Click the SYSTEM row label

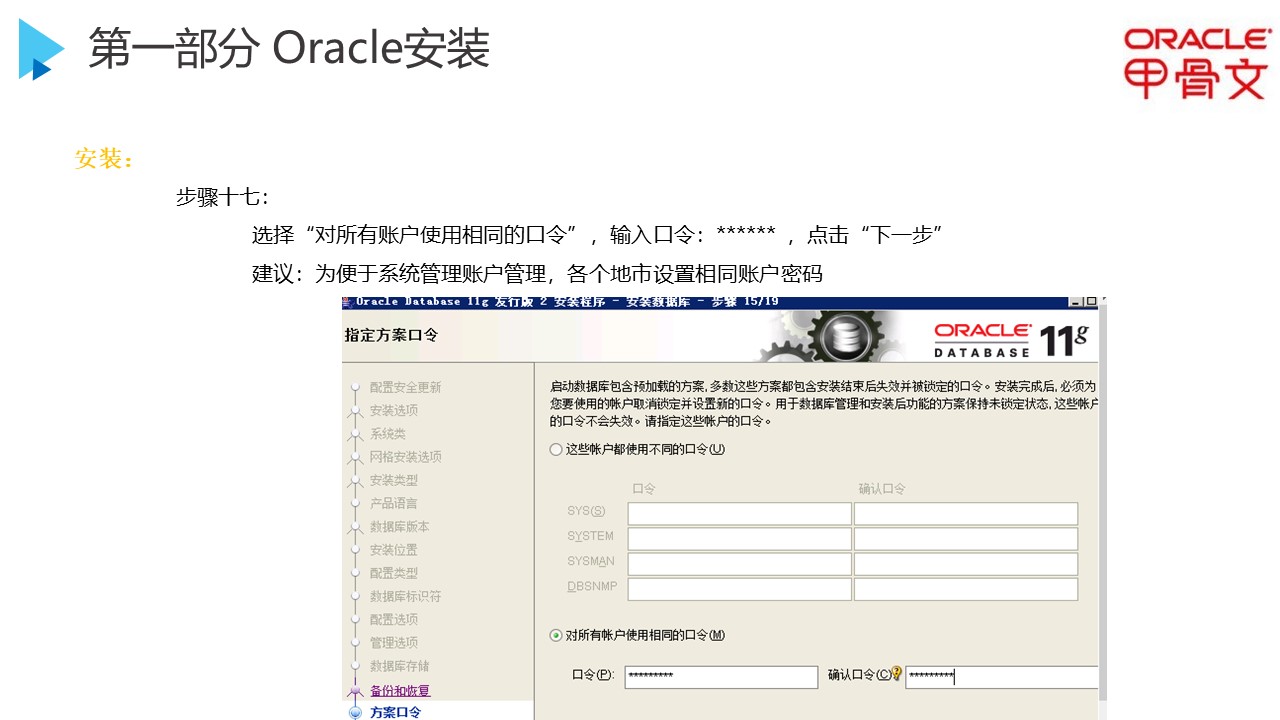pyautogui.click(x=590, y=537)
